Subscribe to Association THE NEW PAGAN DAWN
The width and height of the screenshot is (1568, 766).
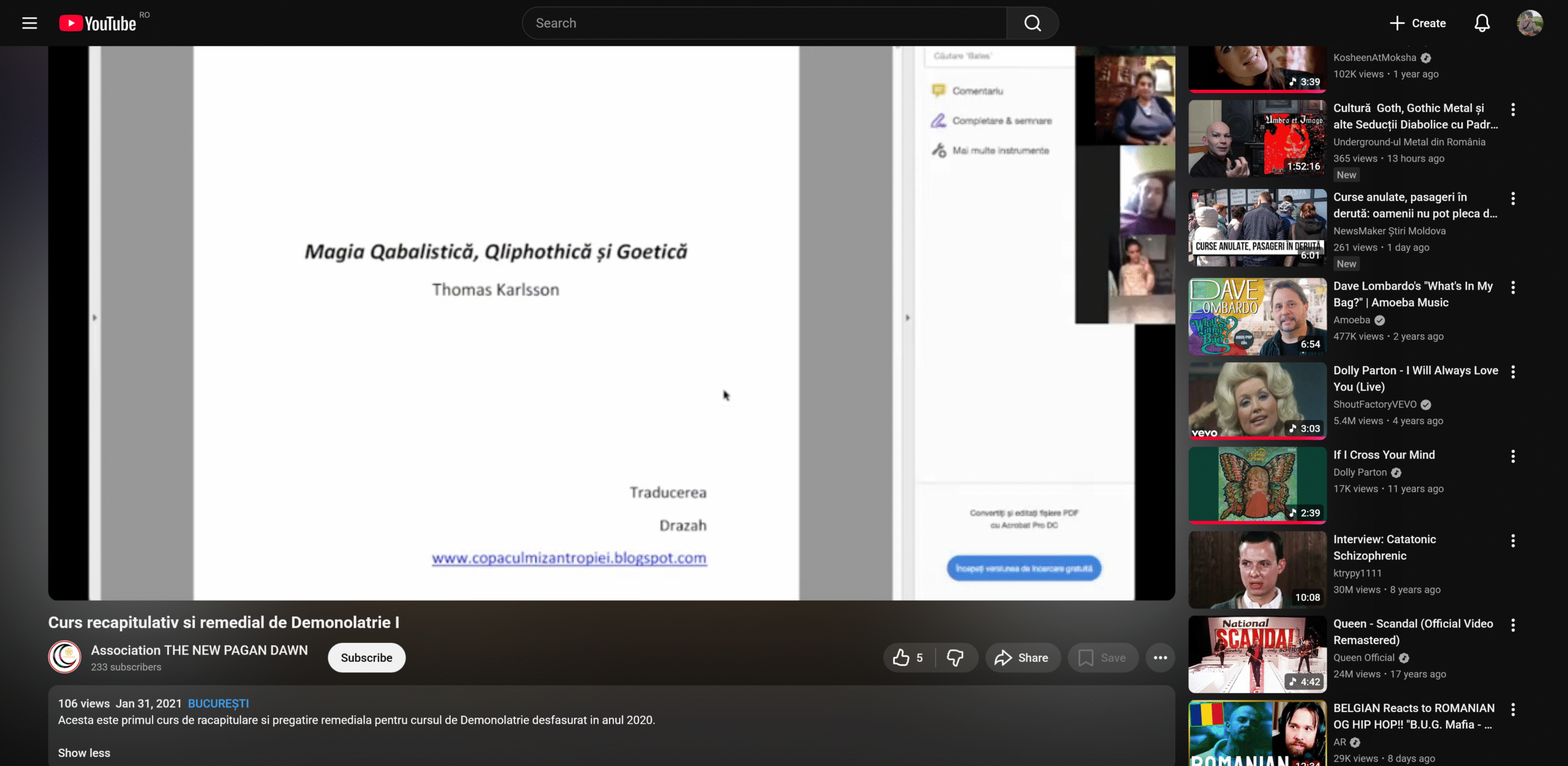click(x=366, y=658)
